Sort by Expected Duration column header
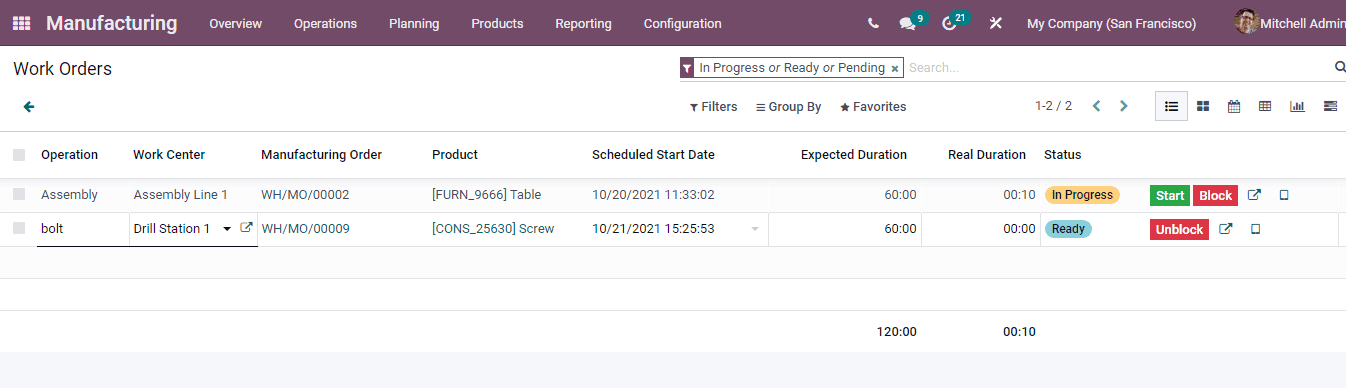1346x388 pixels. pyautogui.click(x=854, y=155)
